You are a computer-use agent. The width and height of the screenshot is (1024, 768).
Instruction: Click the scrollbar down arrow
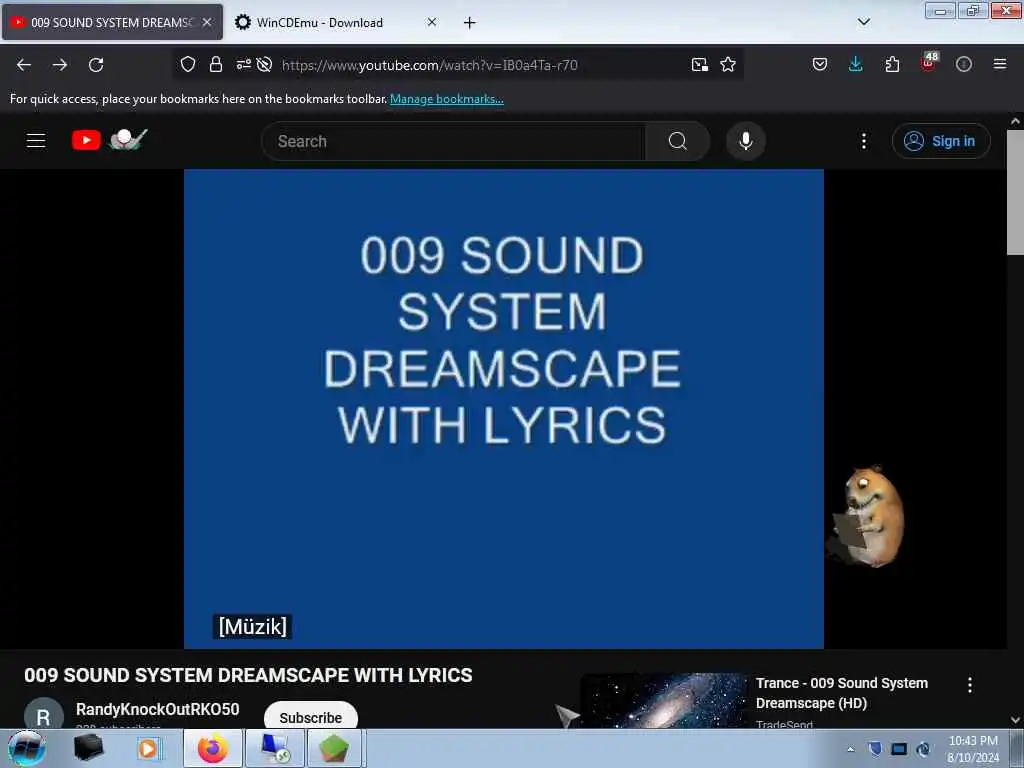click(x=1015, y=720)
